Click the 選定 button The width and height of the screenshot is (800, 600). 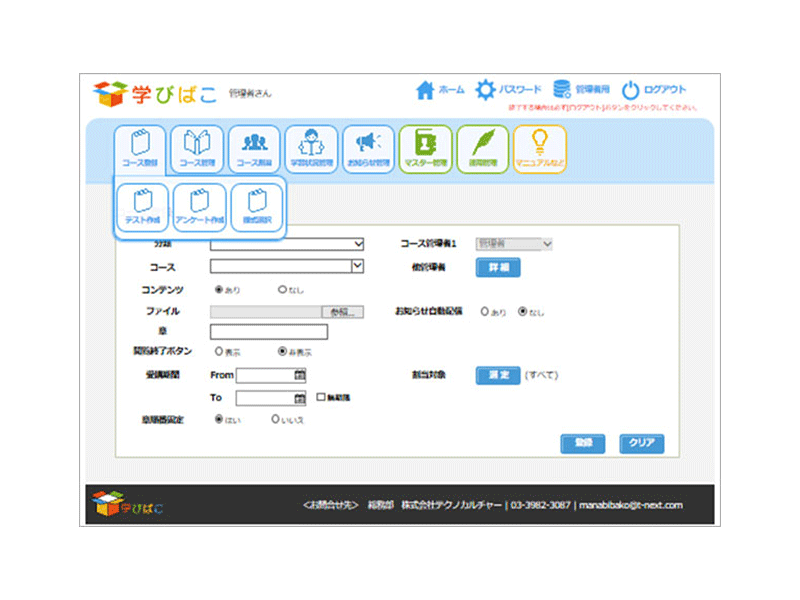point(498,375)
